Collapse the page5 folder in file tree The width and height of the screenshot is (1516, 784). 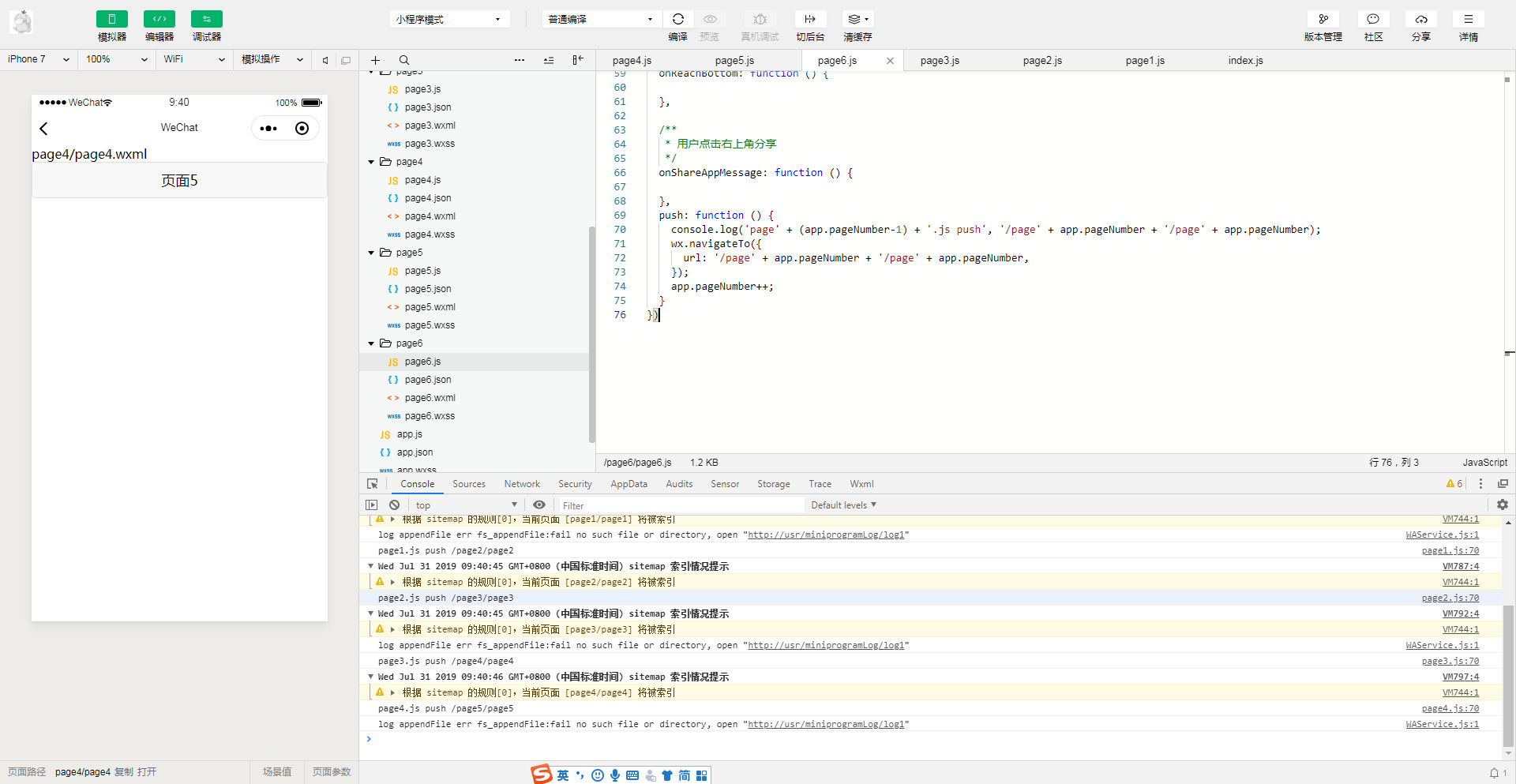[371, 253]
